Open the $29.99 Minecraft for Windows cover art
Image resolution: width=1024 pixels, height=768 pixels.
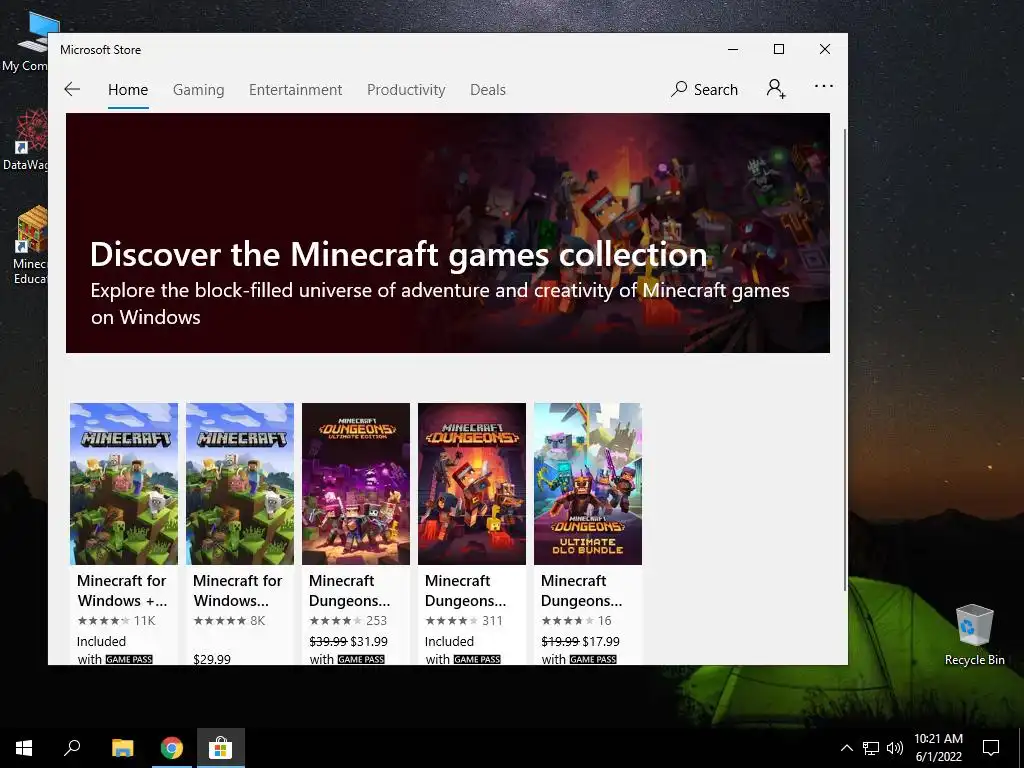(240, 484)
